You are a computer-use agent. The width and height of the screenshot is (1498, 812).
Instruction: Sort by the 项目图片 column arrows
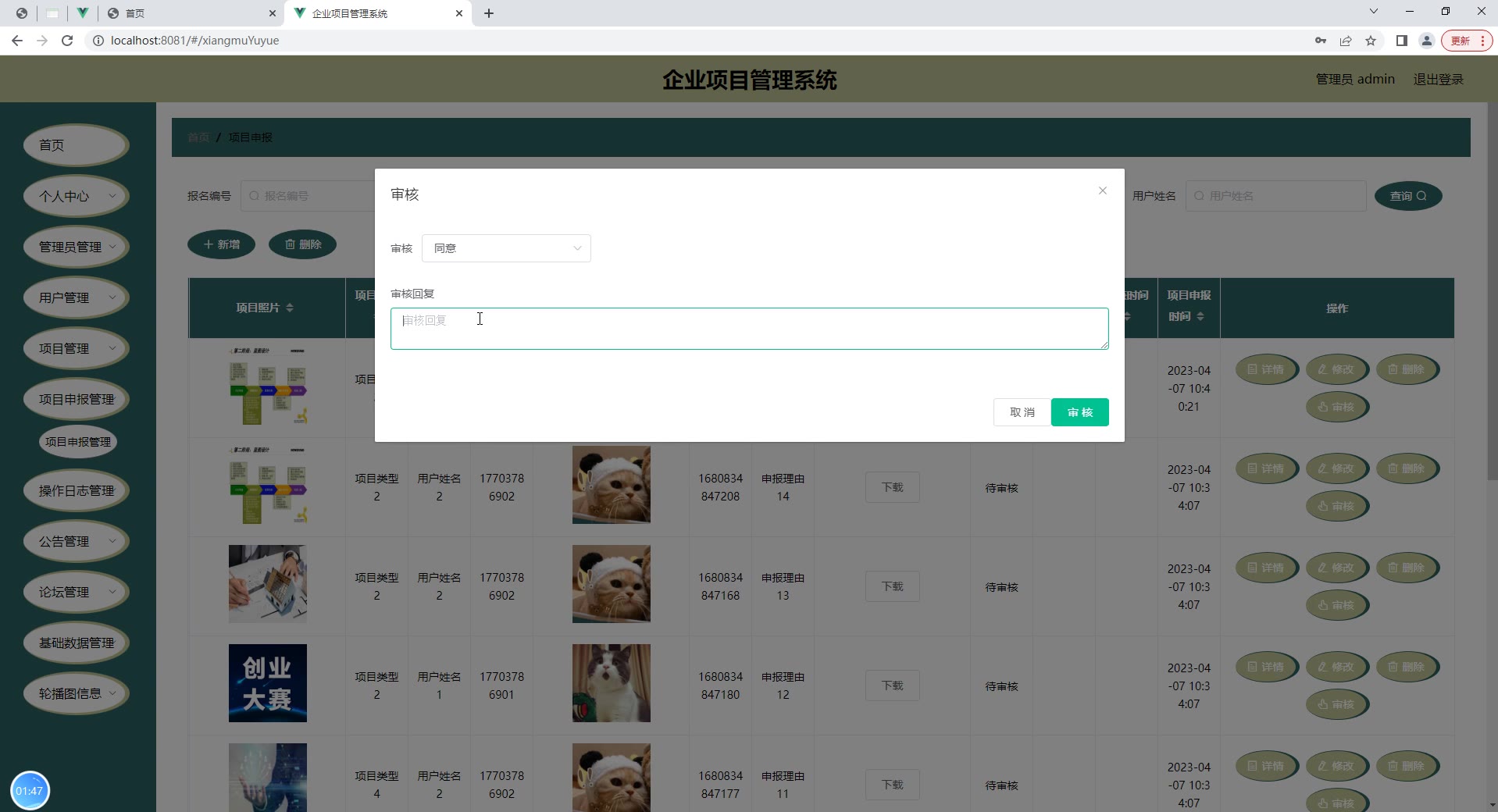click(x=290, y=308)
